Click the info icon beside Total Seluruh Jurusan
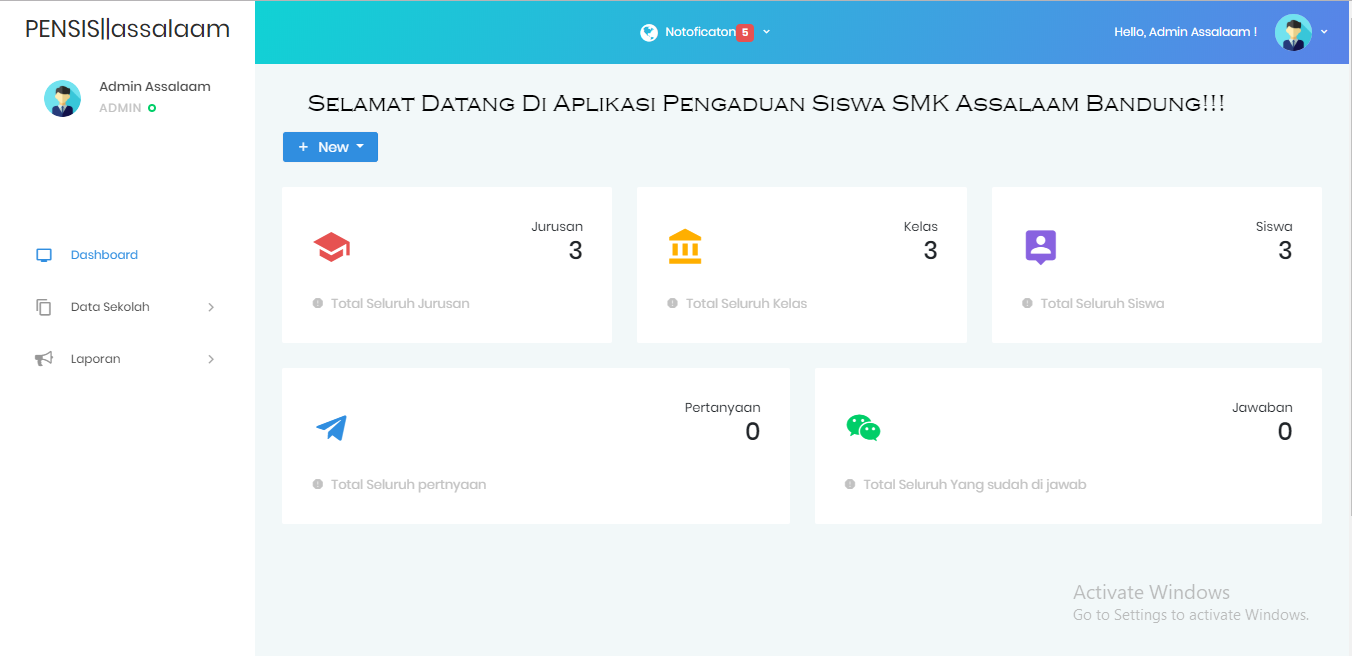 coord(316,303)
